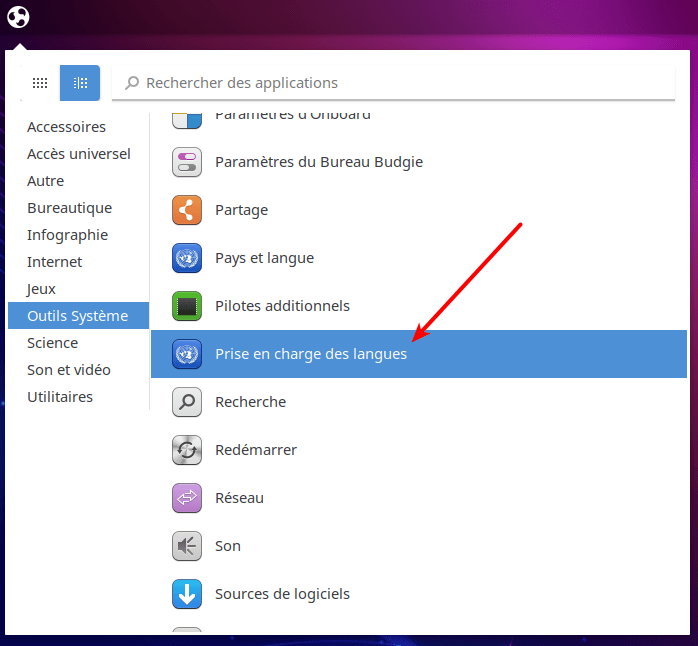Screen dimensions: 698x646
Task: Open the Réseau network icon
Action: click(187, 498)
